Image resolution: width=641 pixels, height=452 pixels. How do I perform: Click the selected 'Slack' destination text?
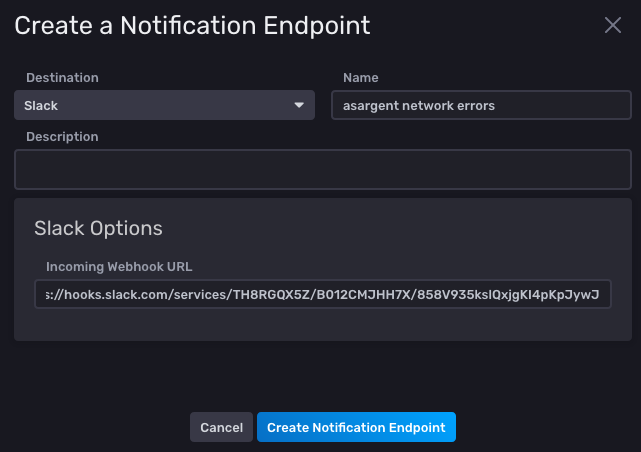pyautogui.click(x=42, y=105)
